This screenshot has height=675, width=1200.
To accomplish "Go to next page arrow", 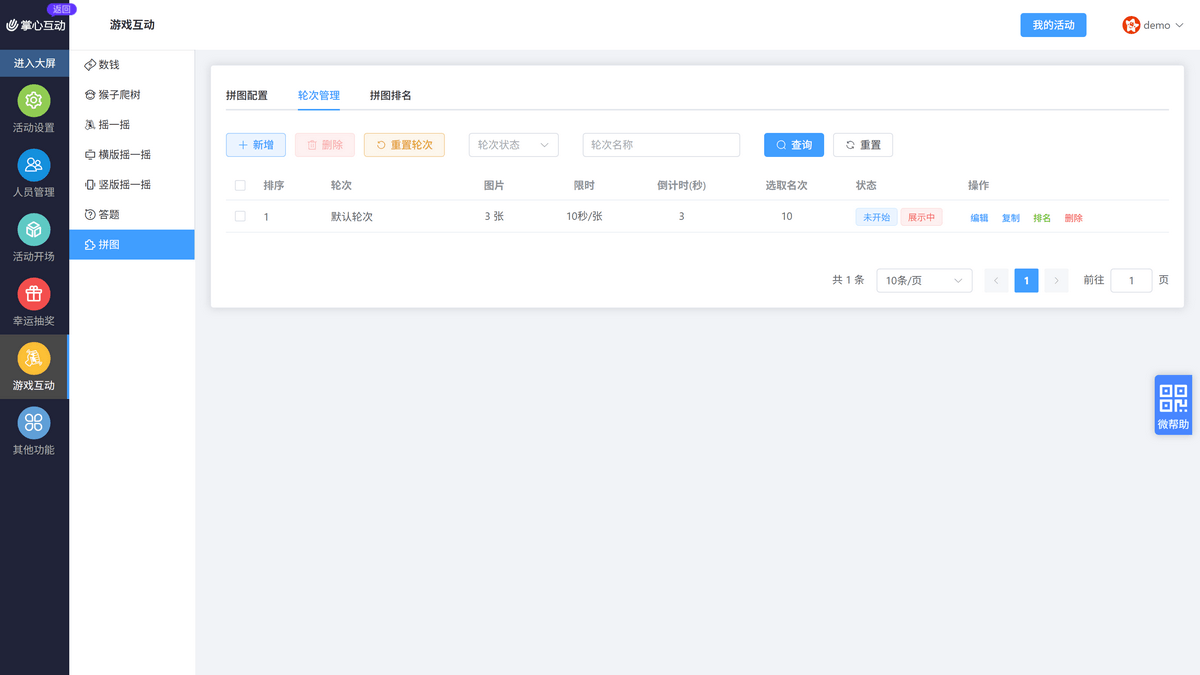I will tap(1056, 281).
